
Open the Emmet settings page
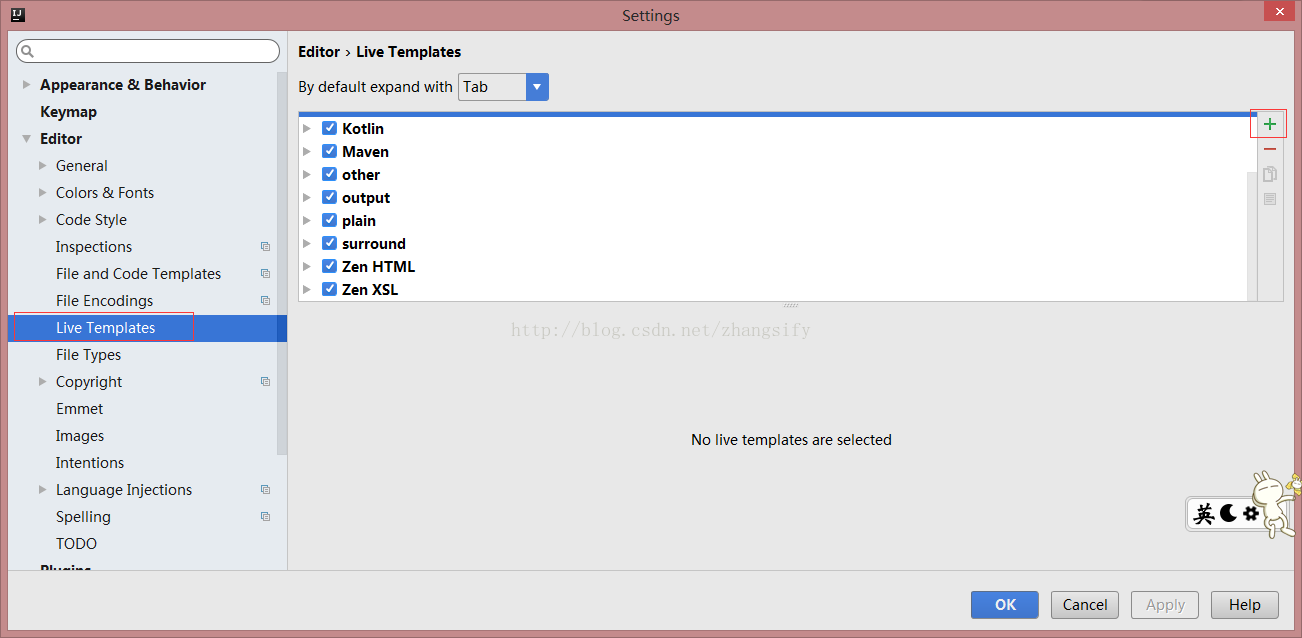tap(80, 409)
